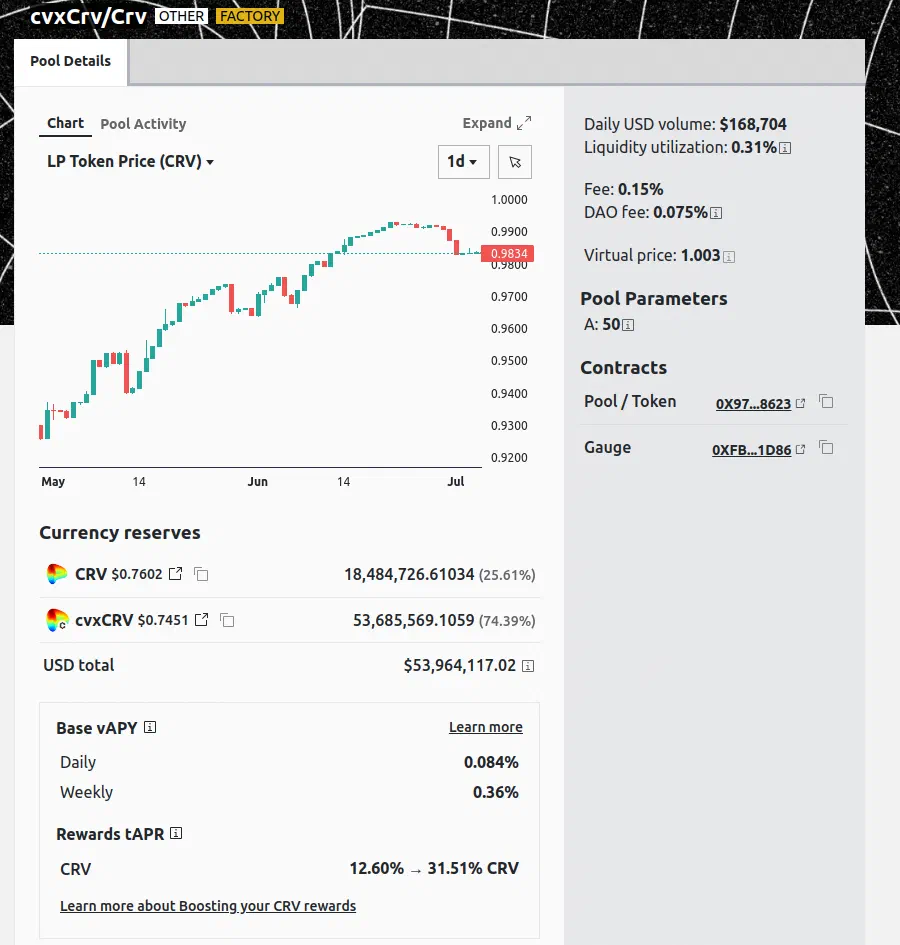Click the info icon next to DAO fee
This screenshot has height=945, width=900.
tap(716, 213)
